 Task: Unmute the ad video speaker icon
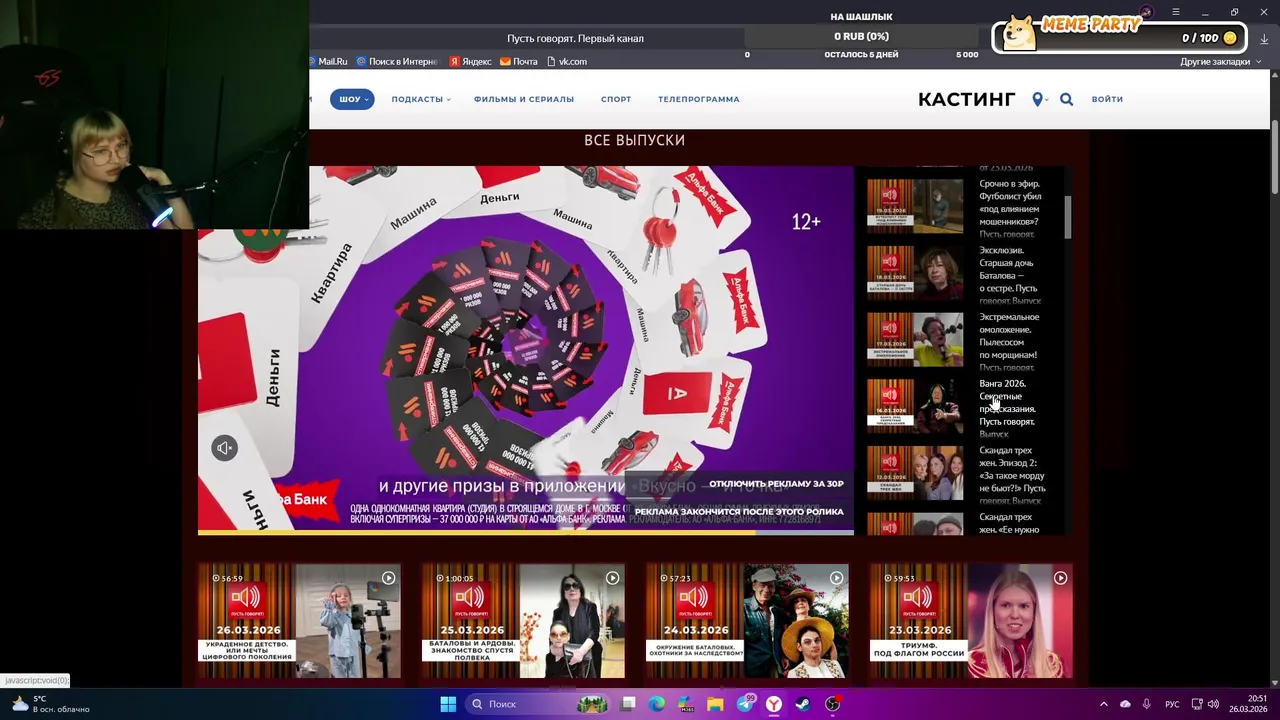(x=225, y=448)
